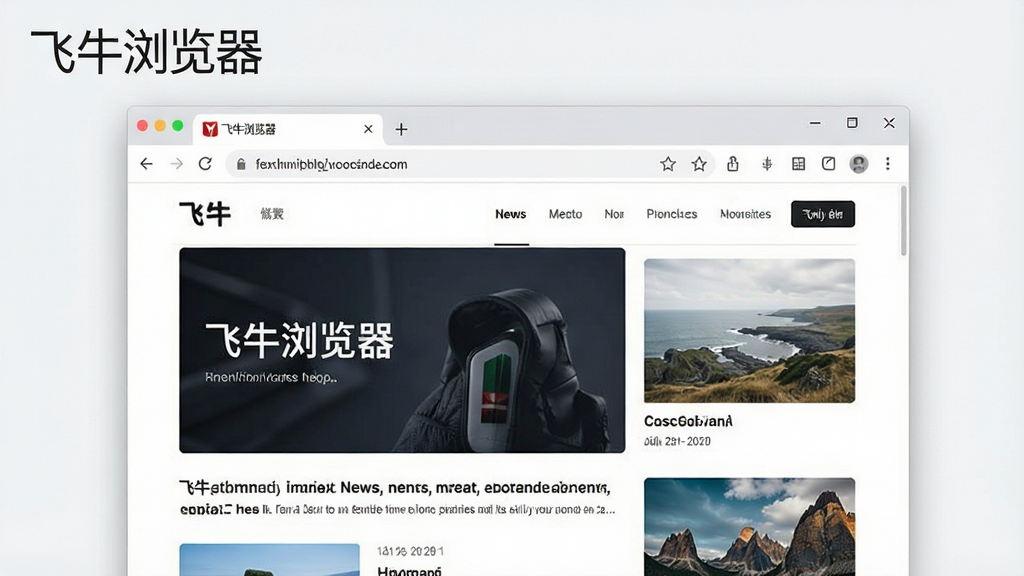This screenshot has width=1024, height=576.
Task: Click the date above Hnomapó title
Action: pyautogui.click(x=410, y=551)
